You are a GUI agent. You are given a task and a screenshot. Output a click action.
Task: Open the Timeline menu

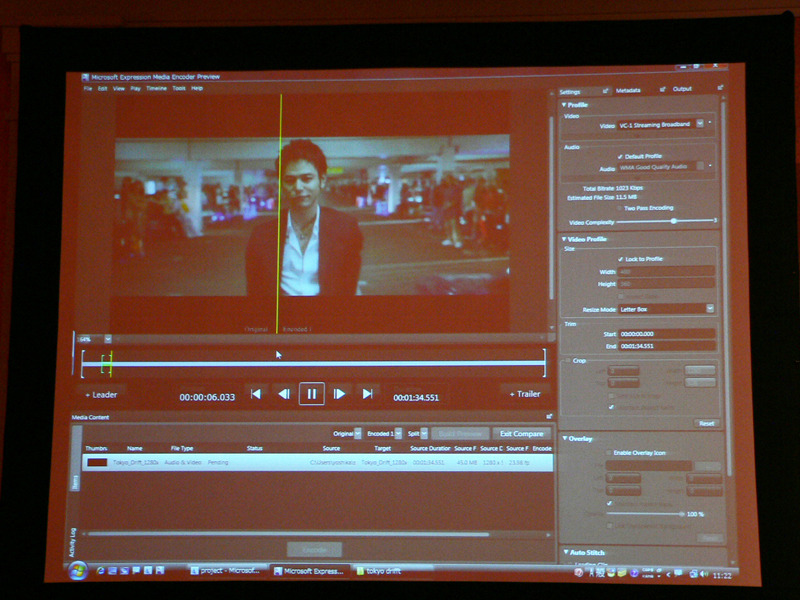point(157,88)
